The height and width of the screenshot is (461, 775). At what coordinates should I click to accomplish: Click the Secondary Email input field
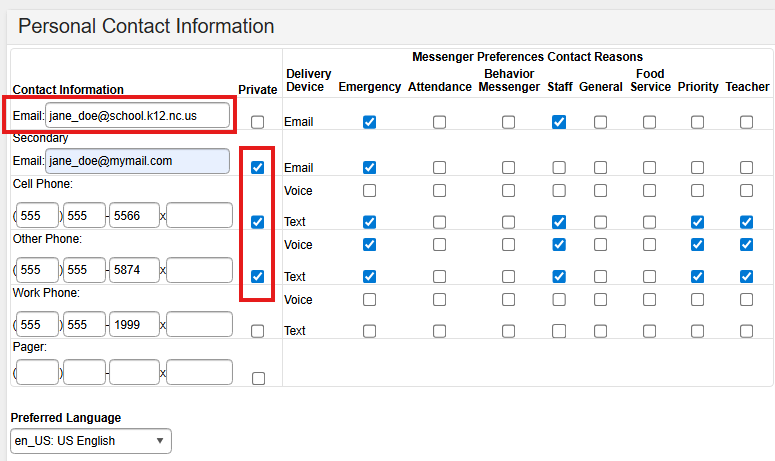coord(137,160)
